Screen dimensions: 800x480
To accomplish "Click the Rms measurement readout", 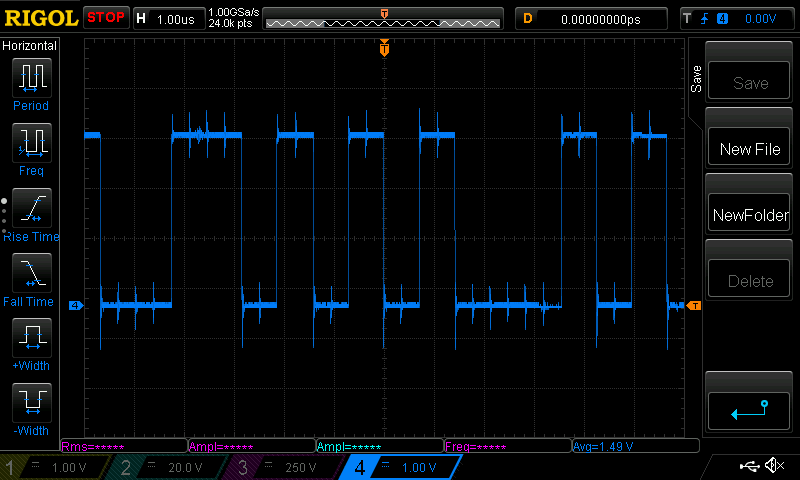I will pos(124,446).
